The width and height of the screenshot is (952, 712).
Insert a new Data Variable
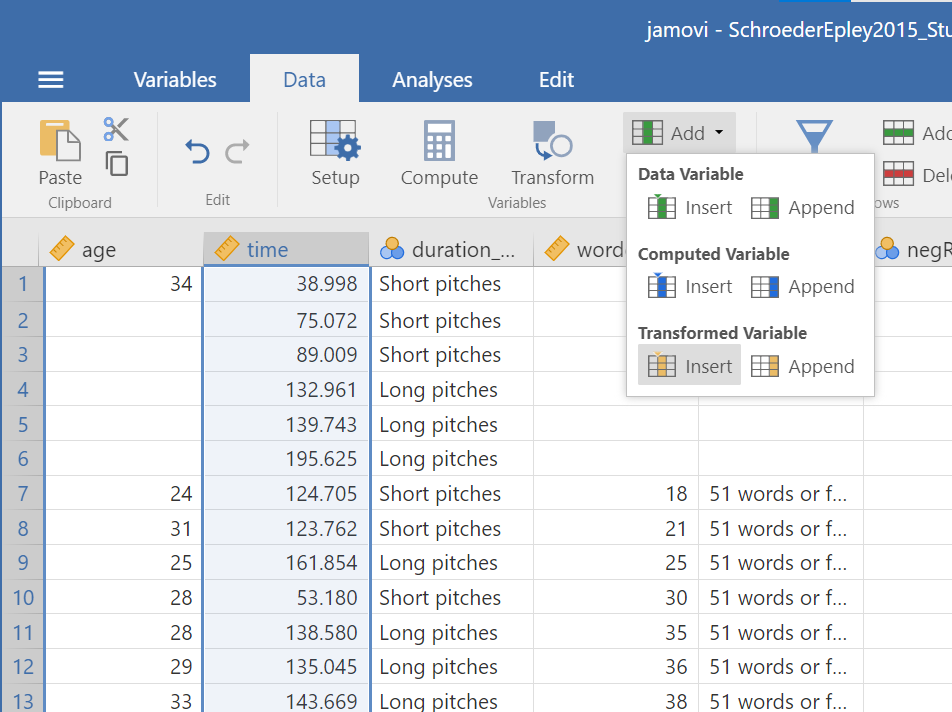(690, 208)
